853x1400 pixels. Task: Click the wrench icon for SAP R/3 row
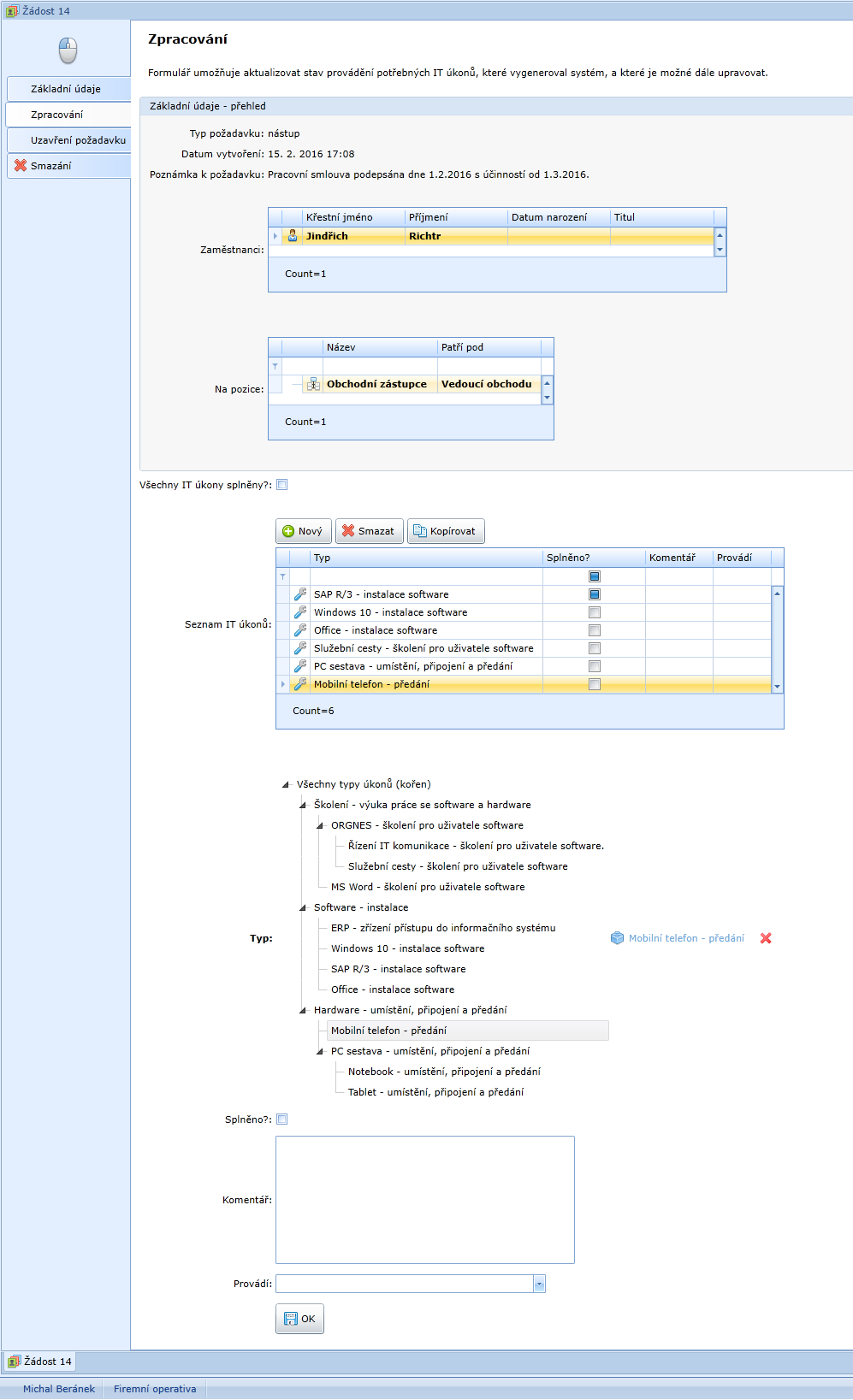tap(300, 594)
